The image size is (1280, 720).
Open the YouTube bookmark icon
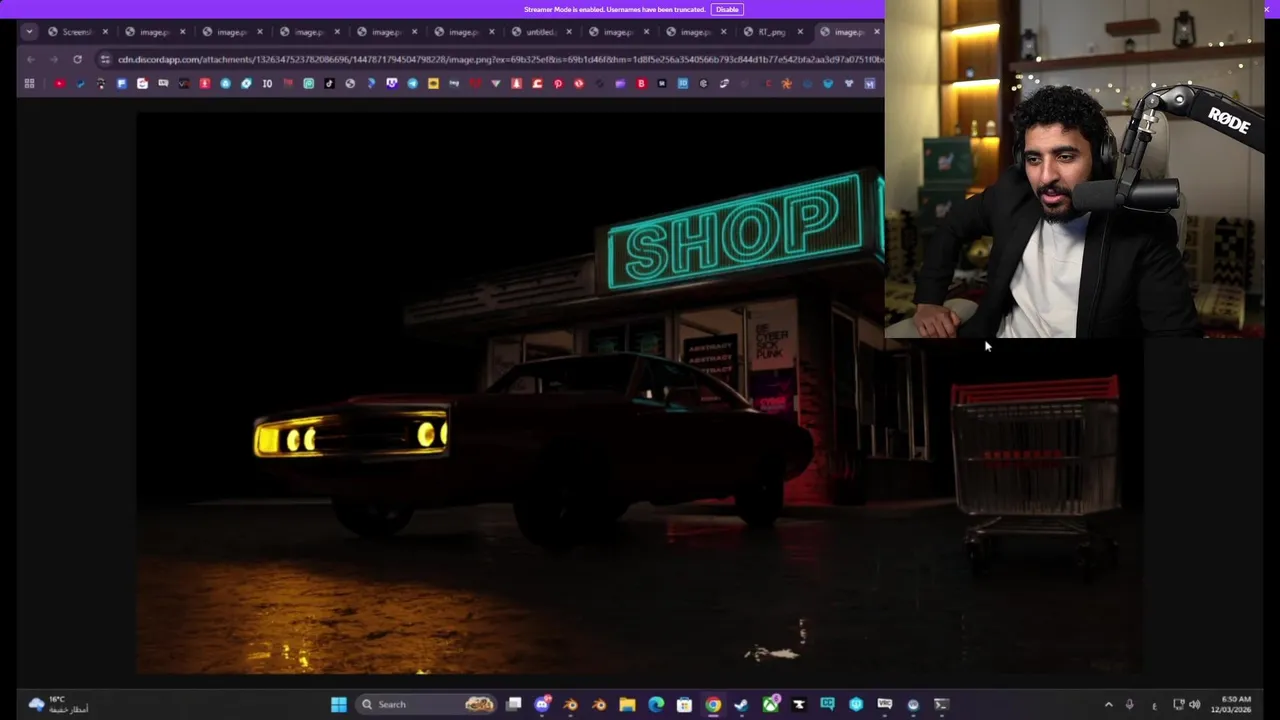(59, 84)
